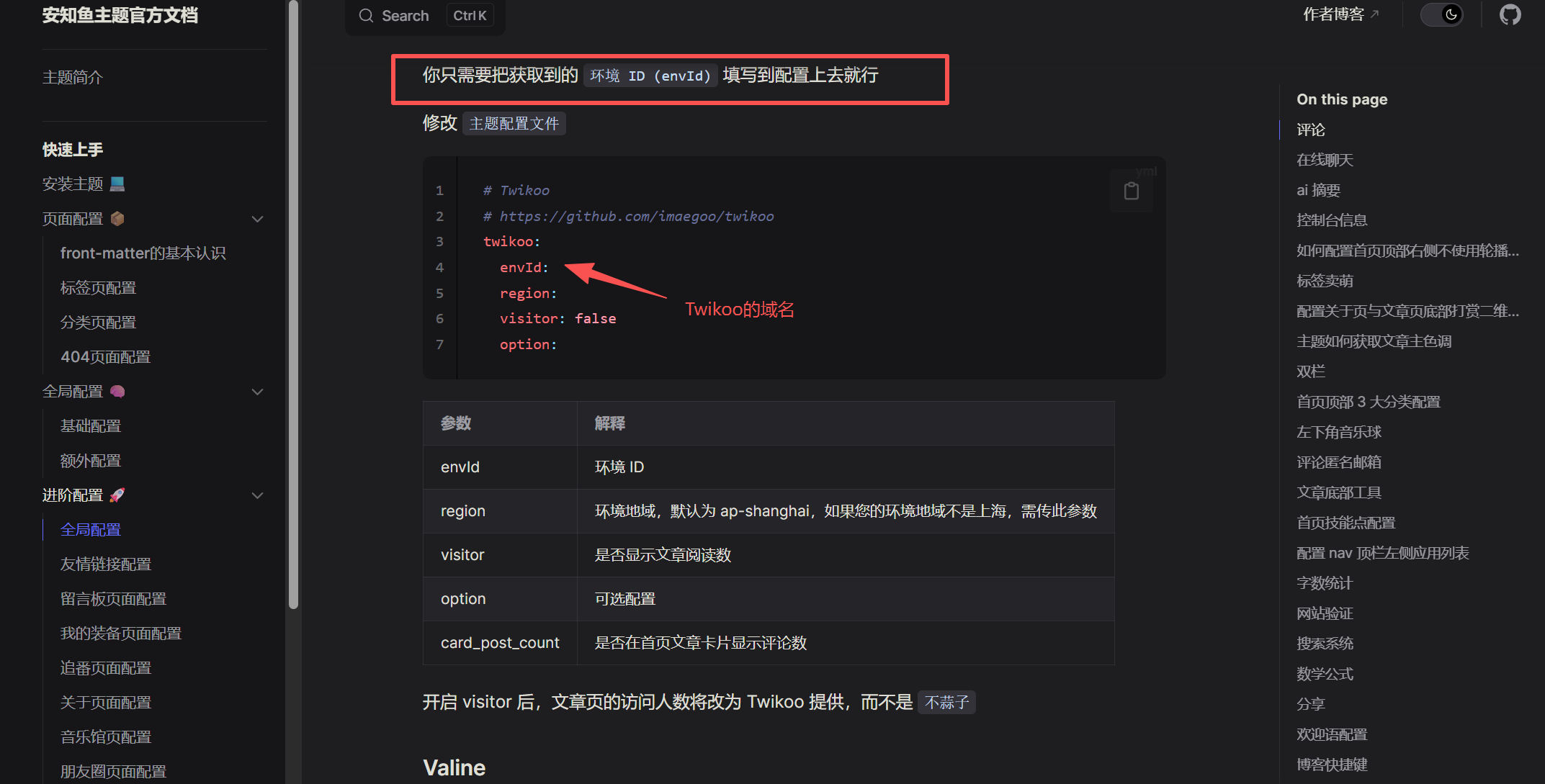The width and height of the screenshot is (1545, 784).
Task: Toggle dark mode appearance switch
Action: click(1441, 14)
